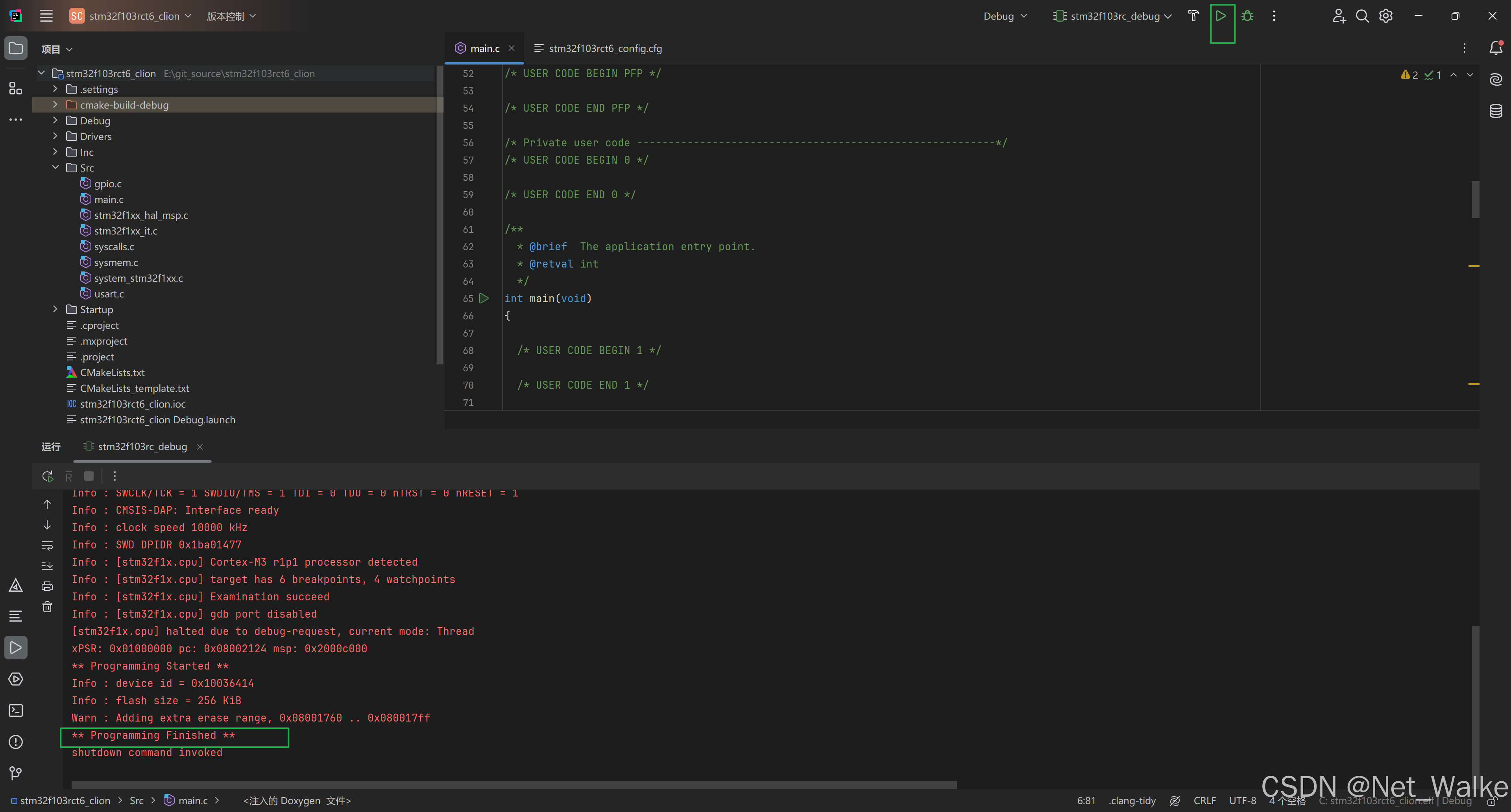This screenshot has width=1511, height=812.
Task: Click the CRLF line separator in status bar
Action: pyautogui.click(x=1204, y=801)
